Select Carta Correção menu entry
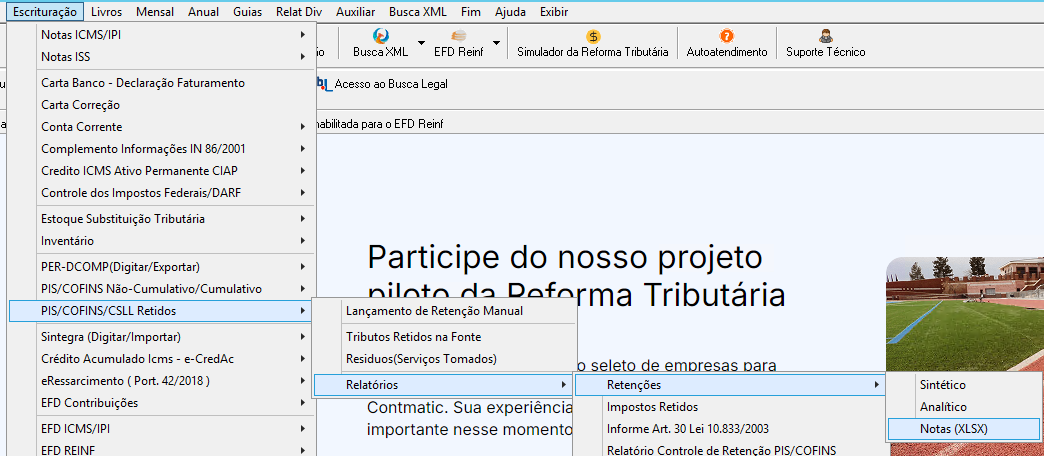 [x=161, y=105]
